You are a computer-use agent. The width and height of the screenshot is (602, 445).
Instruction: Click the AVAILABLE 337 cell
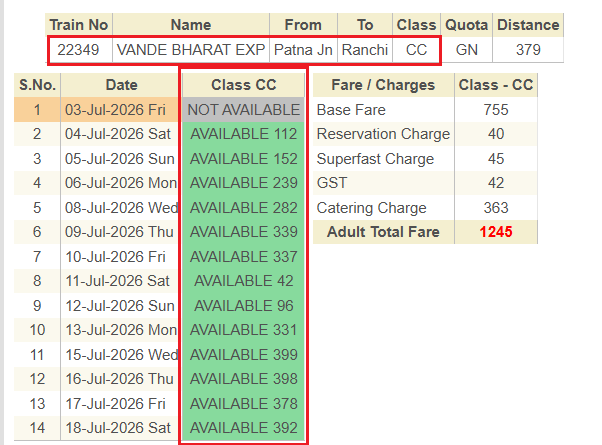point(243,256)
